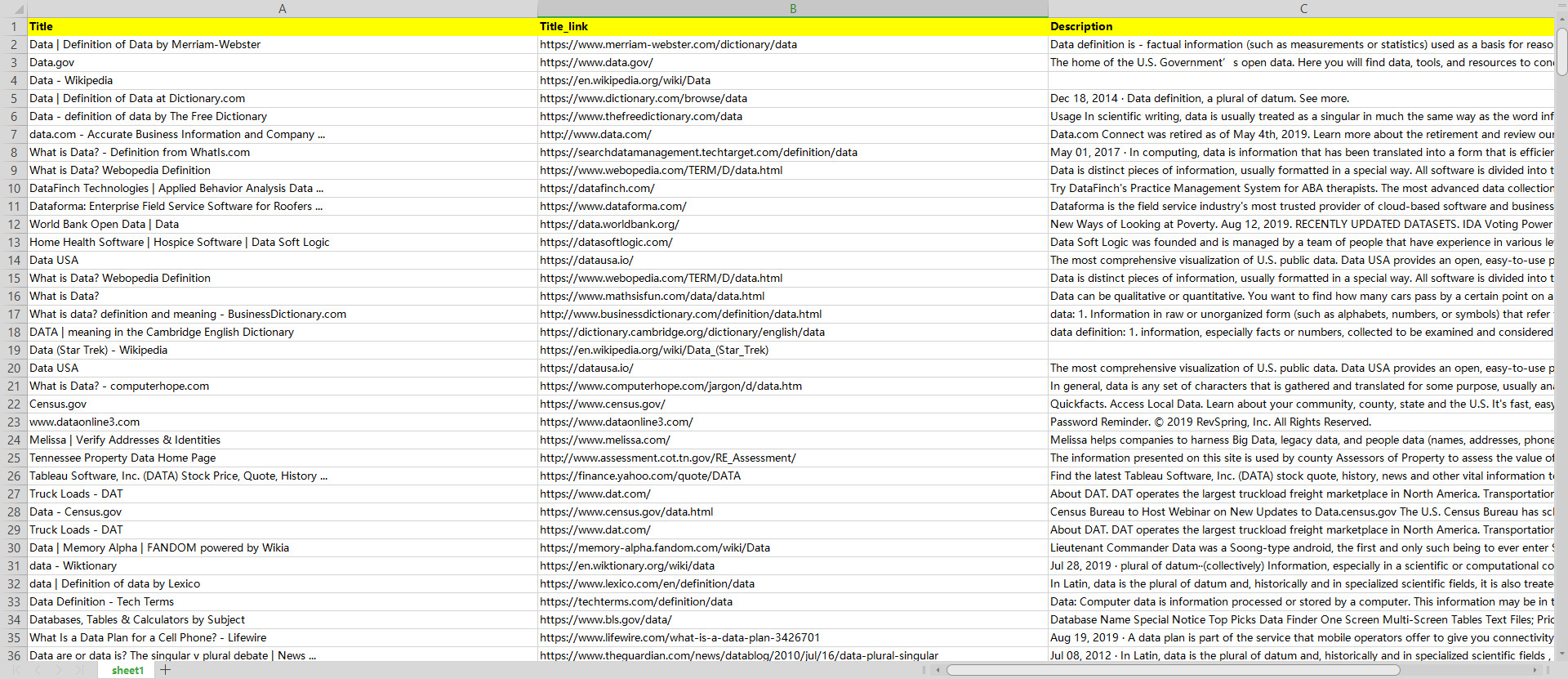Go to first sheet navigation arrow

point(18,670)
